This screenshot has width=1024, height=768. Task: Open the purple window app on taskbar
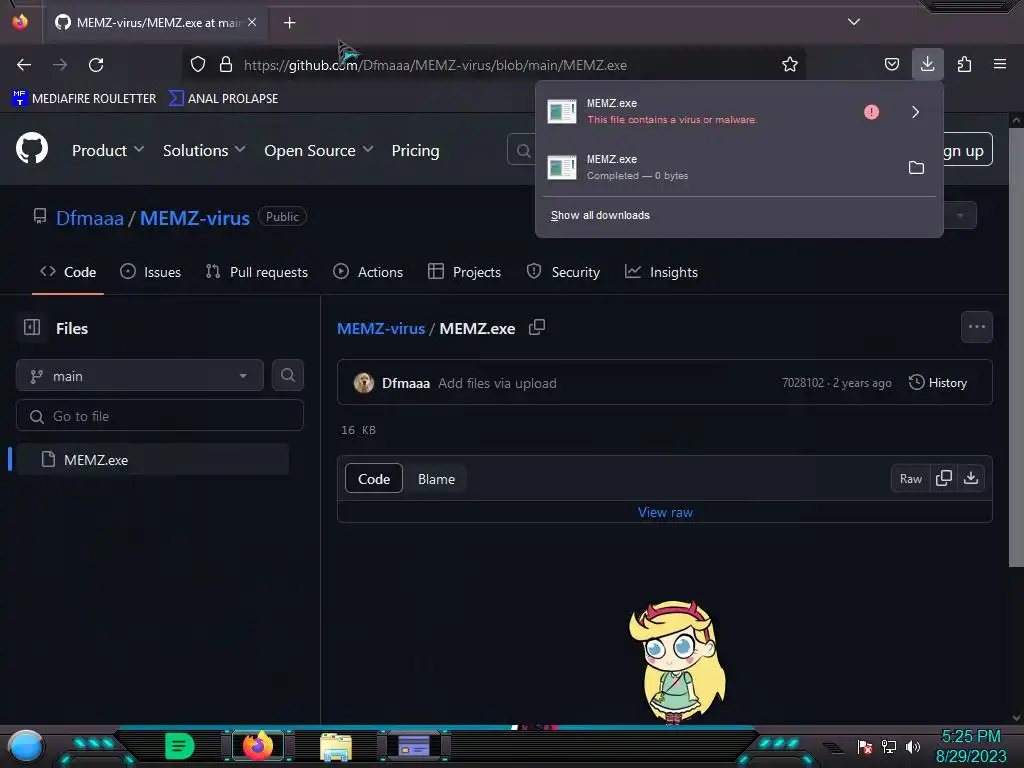(414, 746)
